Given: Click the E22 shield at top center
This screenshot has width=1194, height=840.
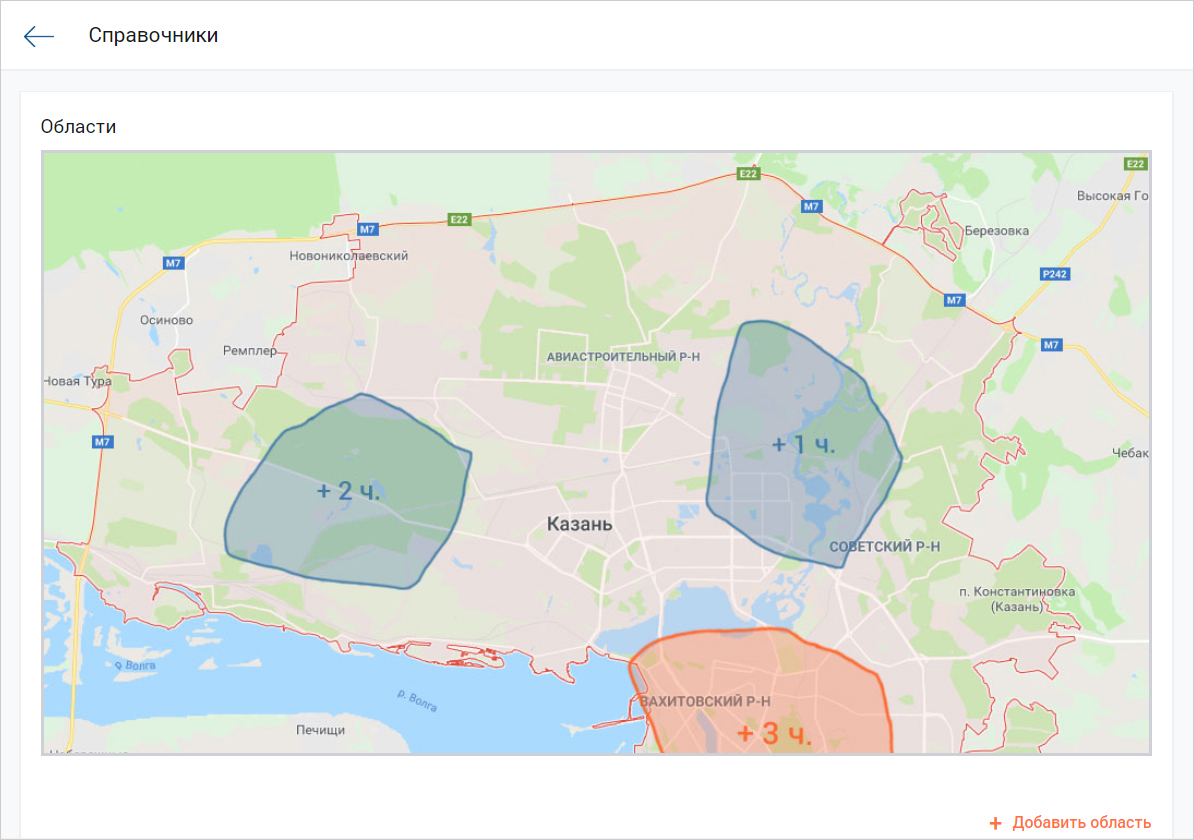Looking at the screenshot, I should pos(749,174).
